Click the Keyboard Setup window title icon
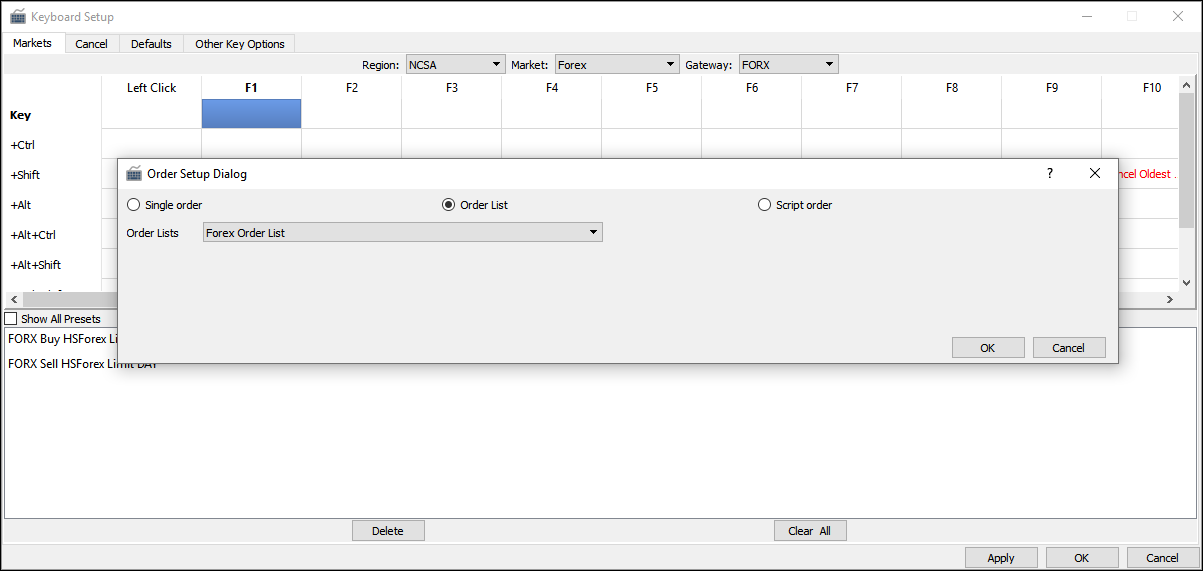Screen dimensions: 1203x571 (18, 17)
